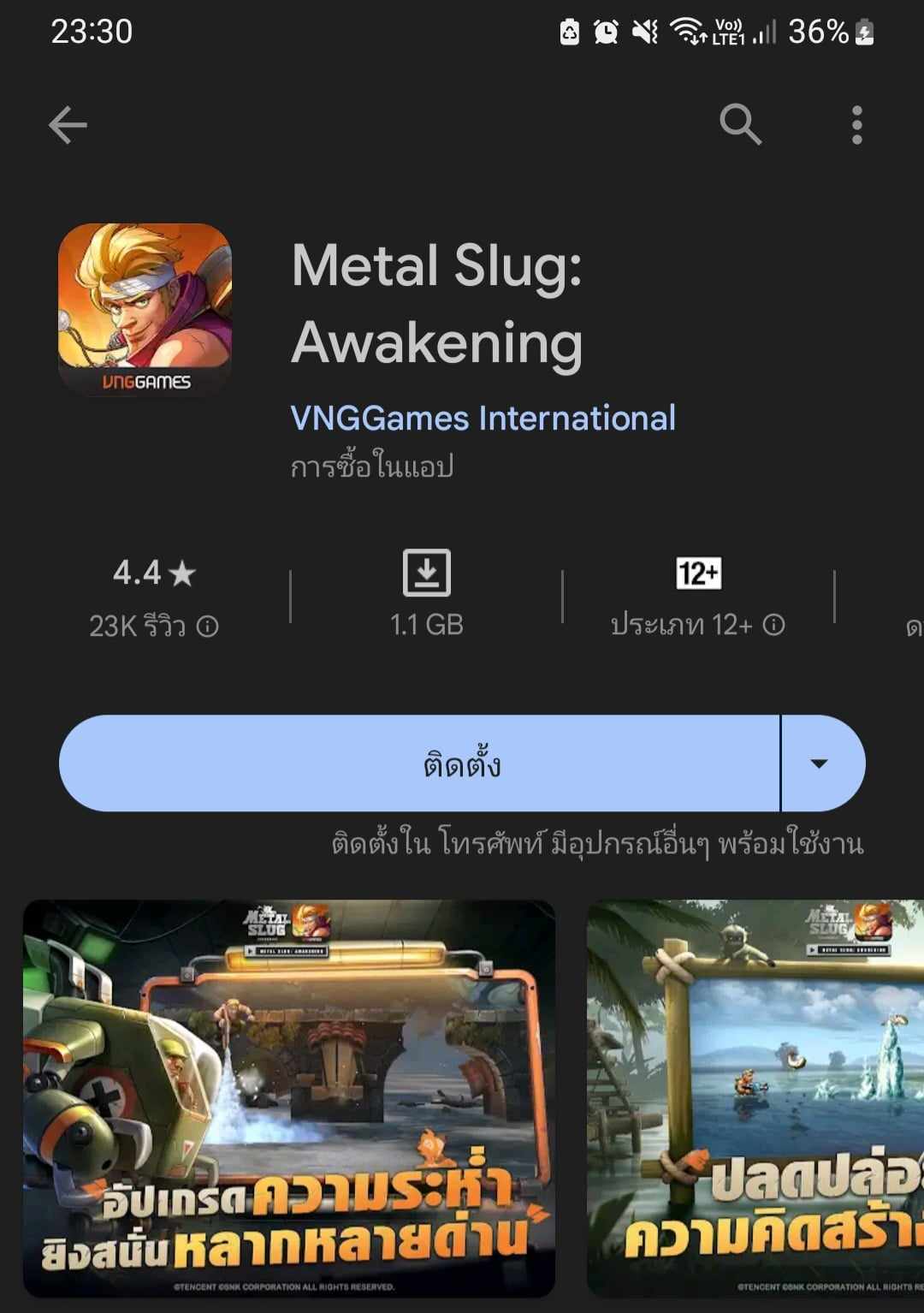Open search with the magnifier icon

tap(740, 125)
